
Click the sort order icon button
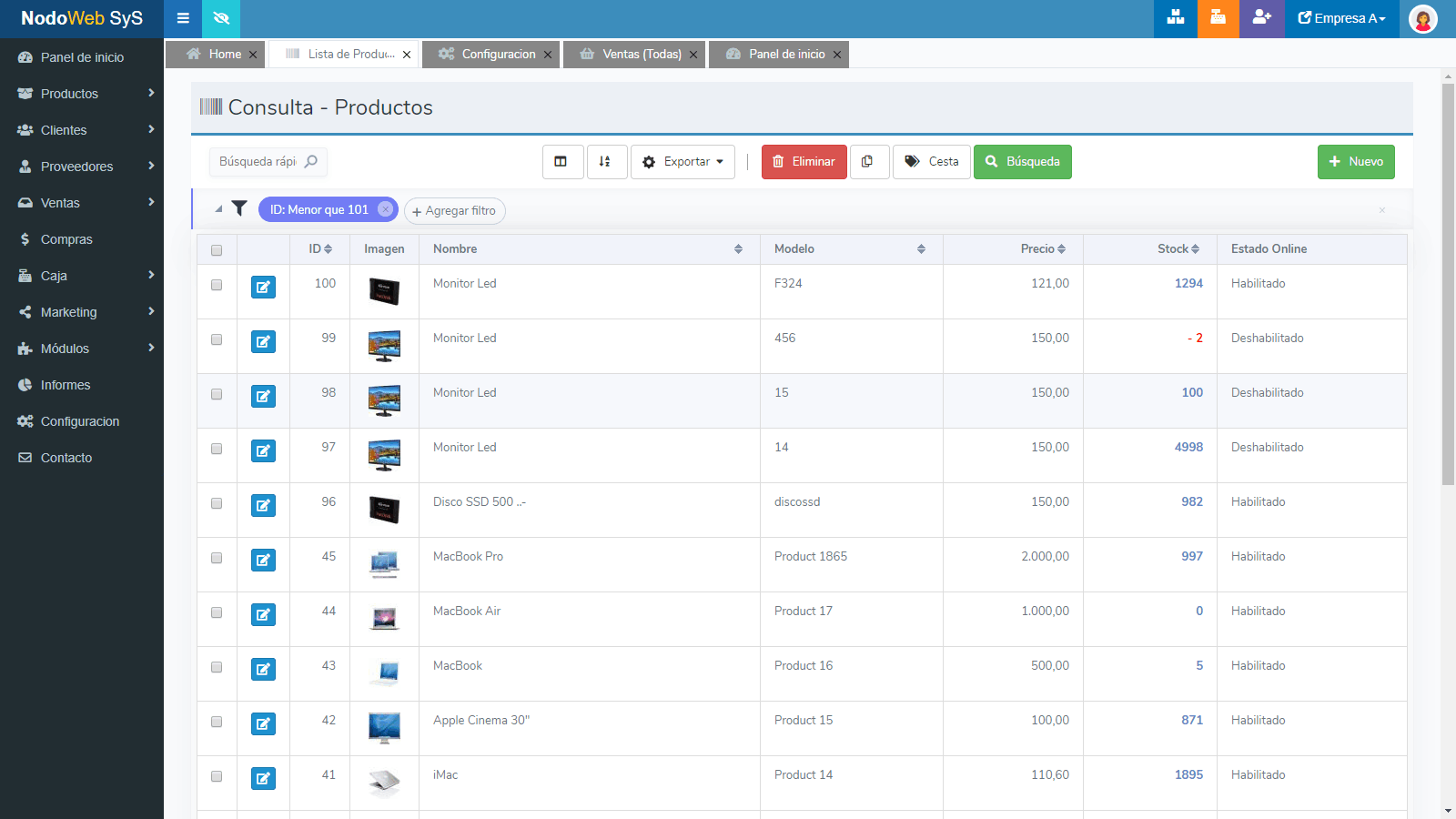[x=605, y=162]
